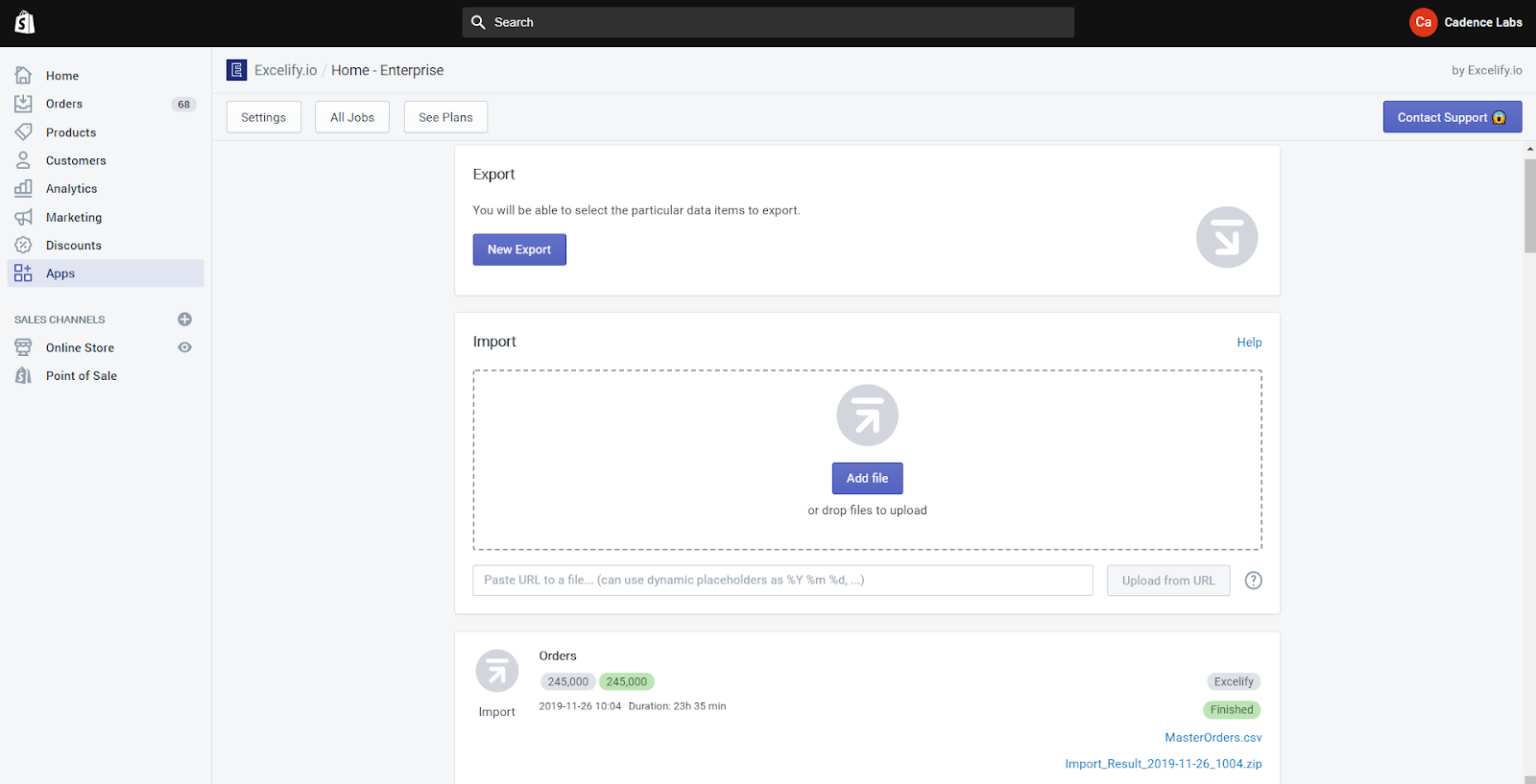Click the lock icon on Contact Support

point(1500,118)
